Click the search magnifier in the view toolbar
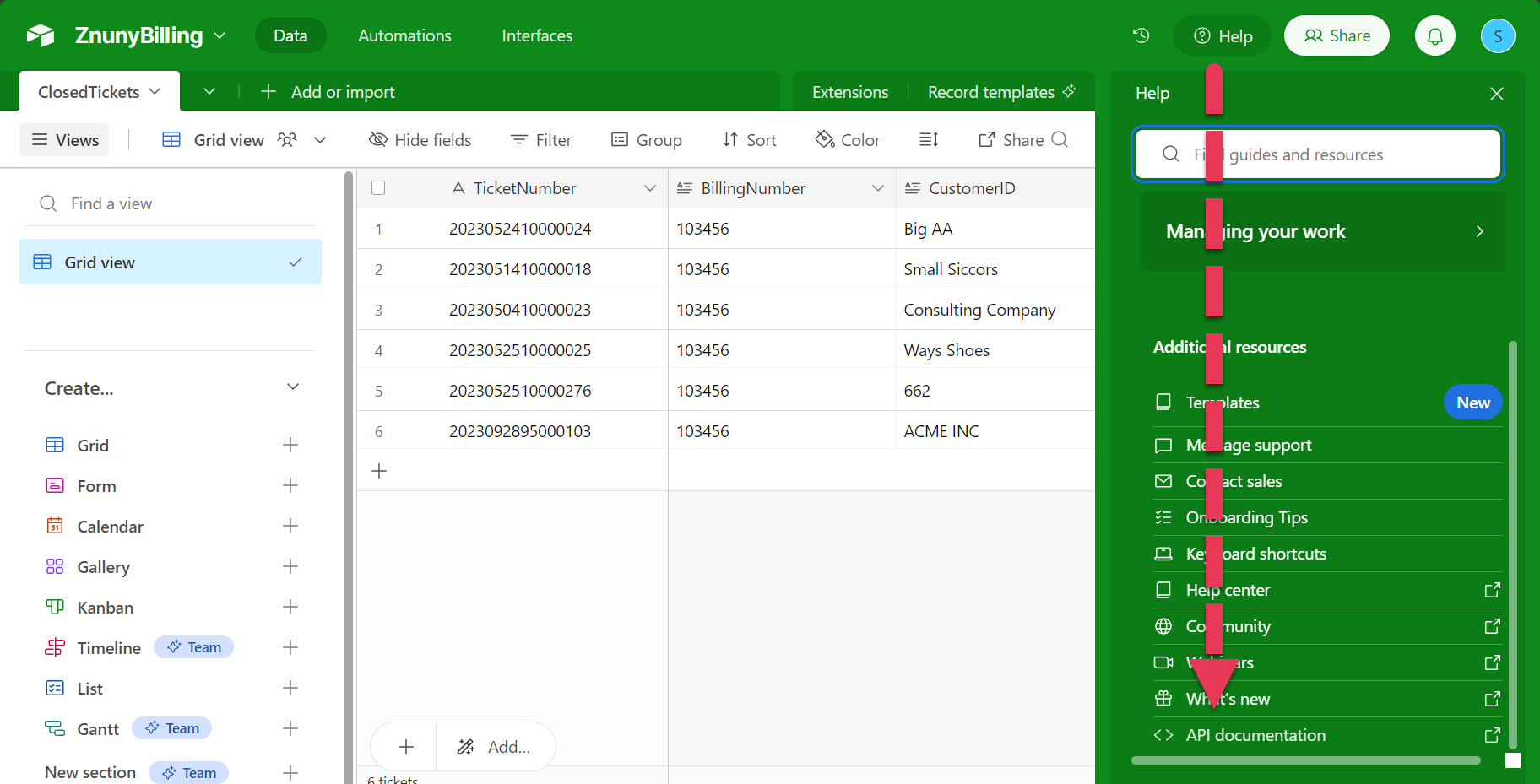Viewport: 1540px width, 784px height. [x=1060, y=140]
